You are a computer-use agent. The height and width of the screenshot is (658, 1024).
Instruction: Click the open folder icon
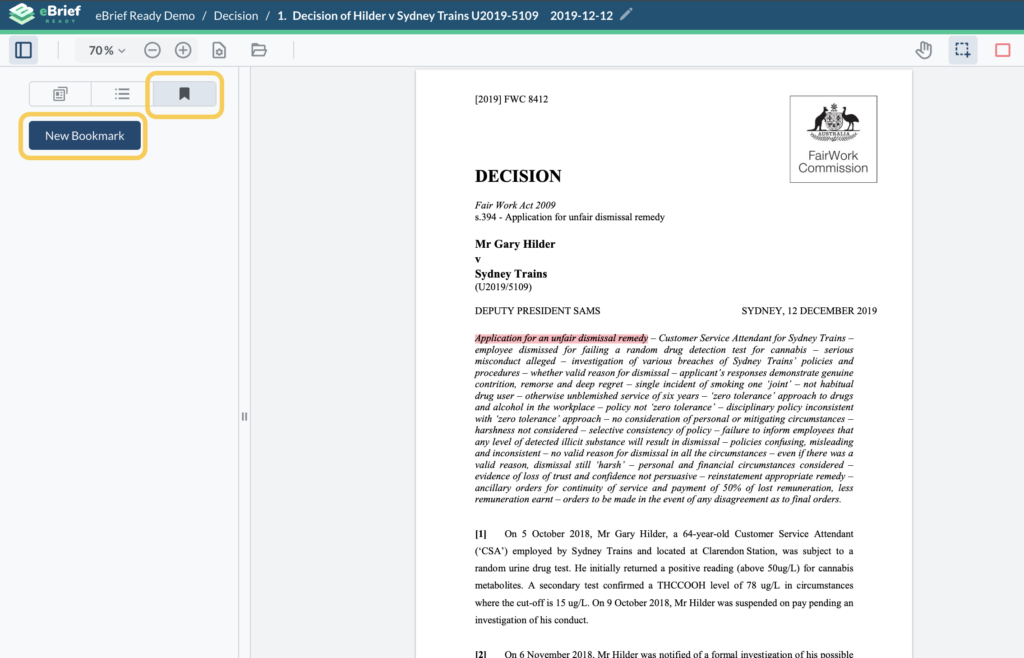pos(259,50)
